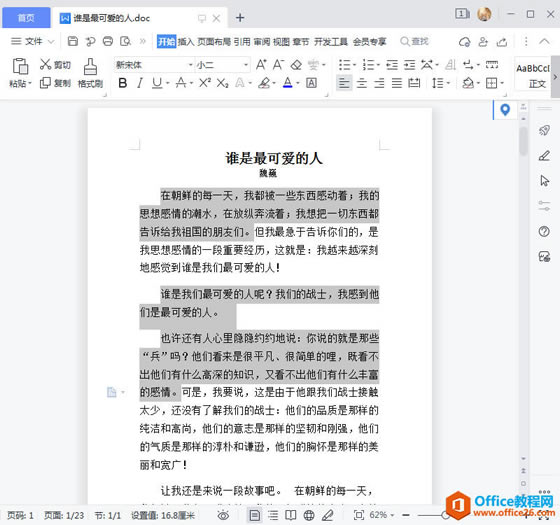
Task: Click the share/export icon
Action: (x=502, y=42)
